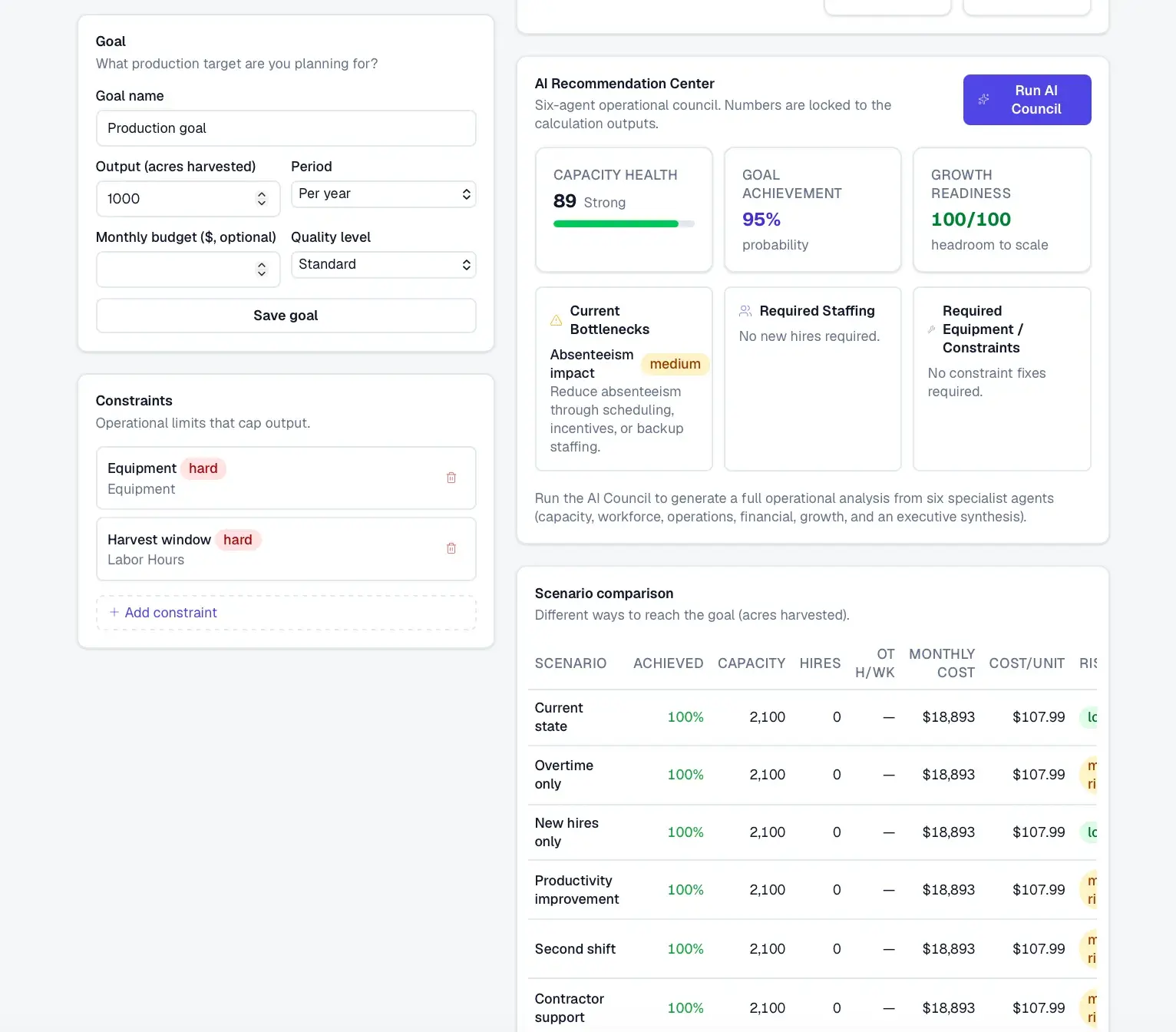Select the Overtime only scenario row

812,775
